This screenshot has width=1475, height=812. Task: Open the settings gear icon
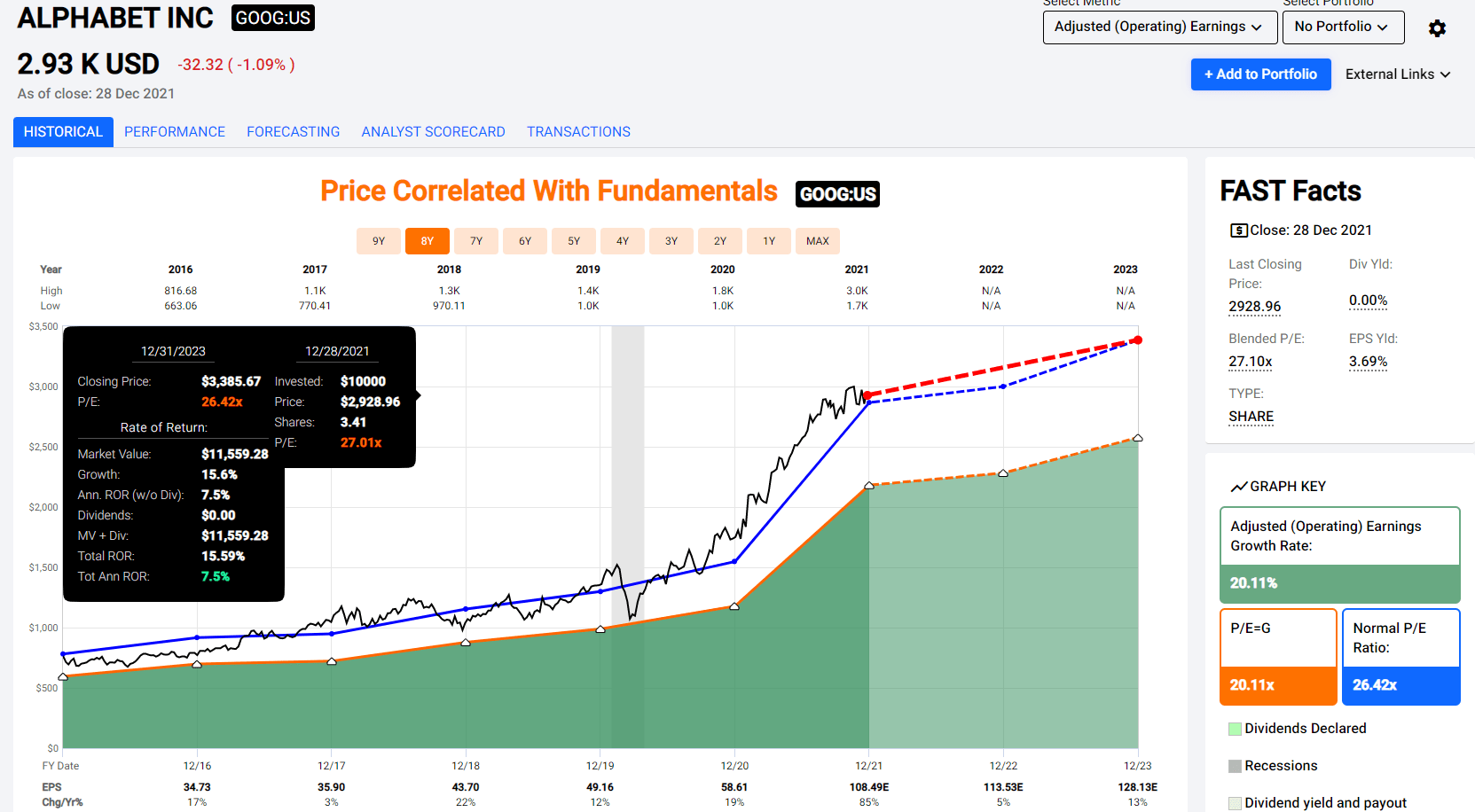(x=1437, y=28)
